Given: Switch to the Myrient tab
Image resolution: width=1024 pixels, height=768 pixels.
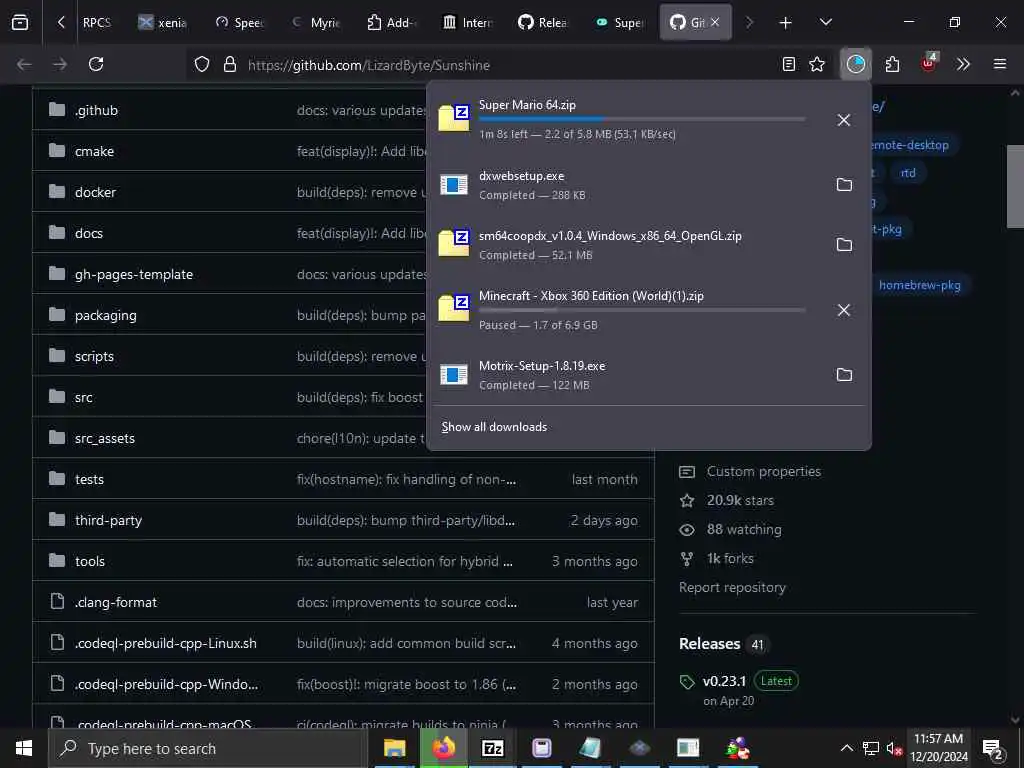Looking at the screenshot, I should coord(316,22).
